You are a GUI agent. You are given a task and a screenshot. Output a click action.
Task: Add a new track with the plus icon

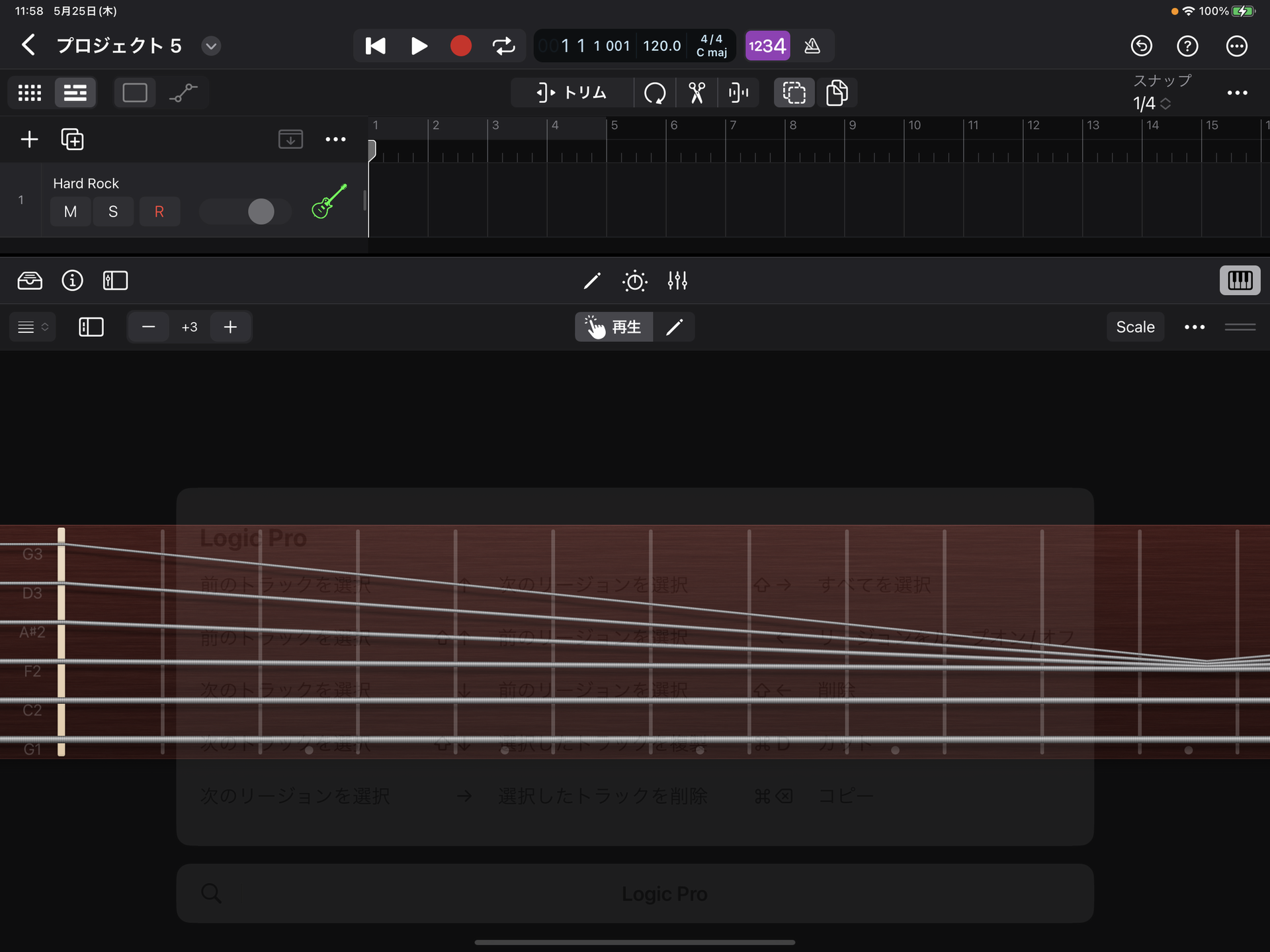[x=29, y=140]
